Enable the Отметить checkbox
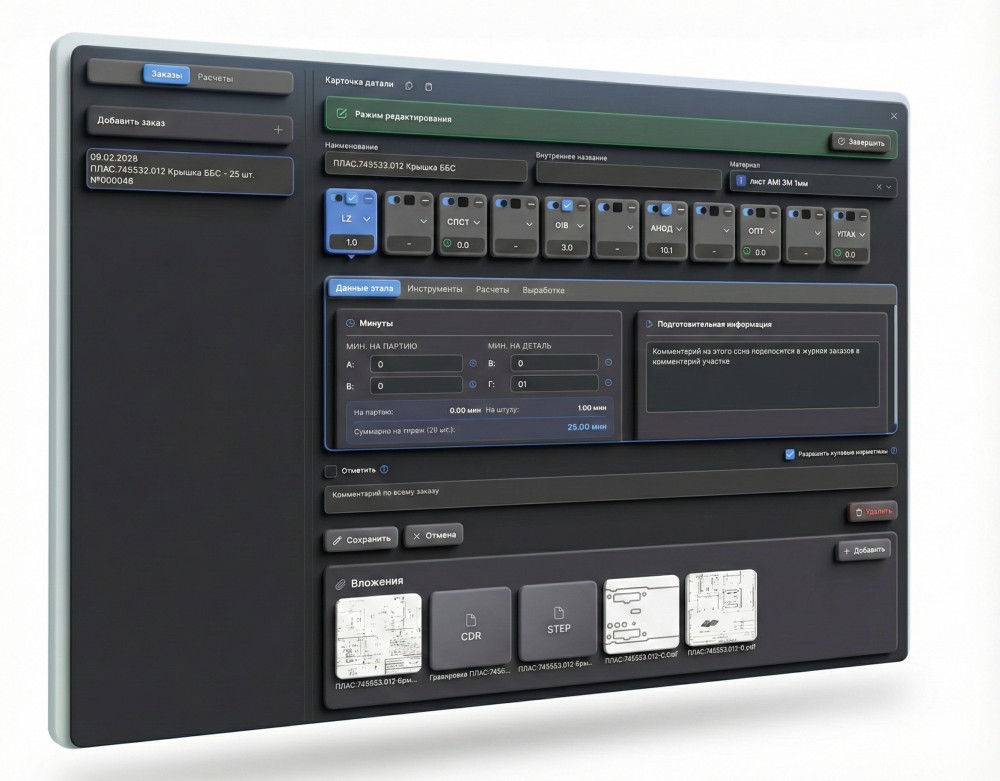Screen dimensions: 1000x781 [331, 470]
